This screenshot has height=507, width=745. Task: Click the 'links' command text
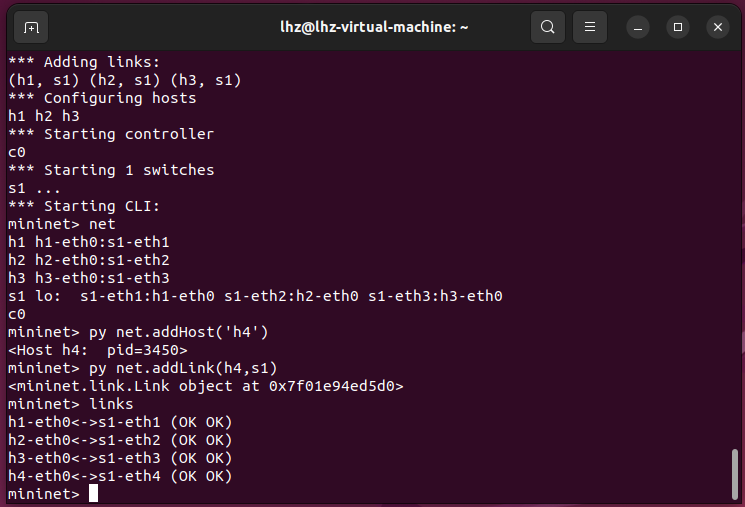click(x=111, y=404)
